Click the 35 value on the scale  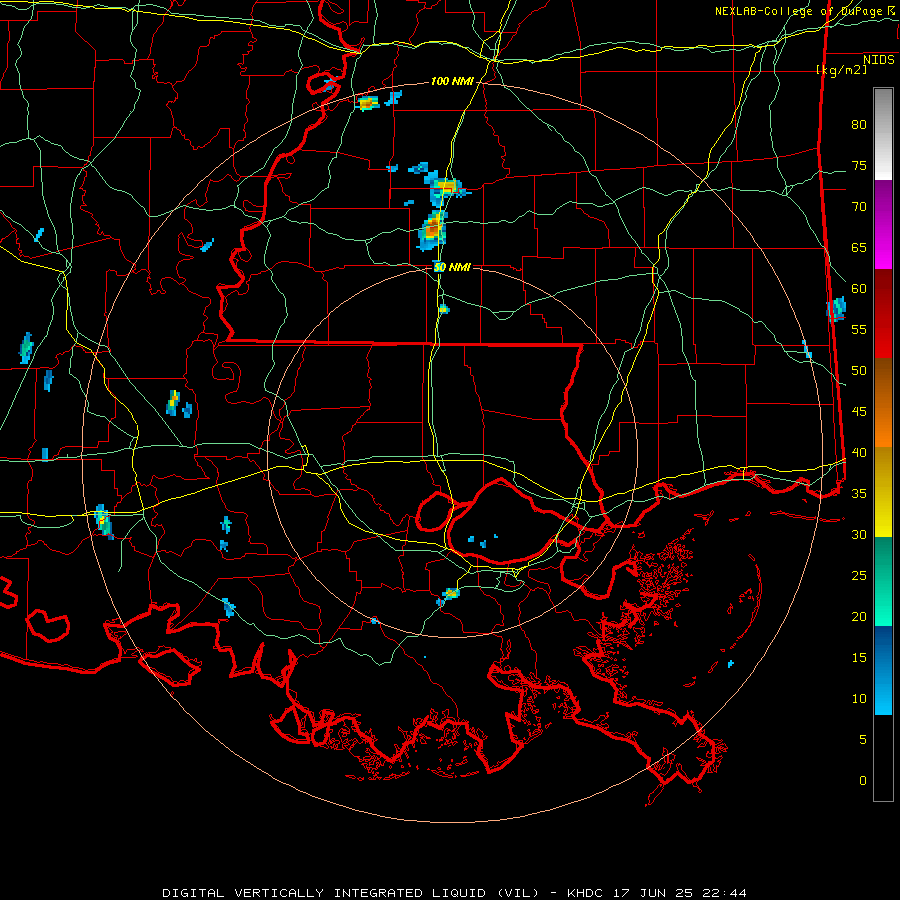click(x=859, y=494)
